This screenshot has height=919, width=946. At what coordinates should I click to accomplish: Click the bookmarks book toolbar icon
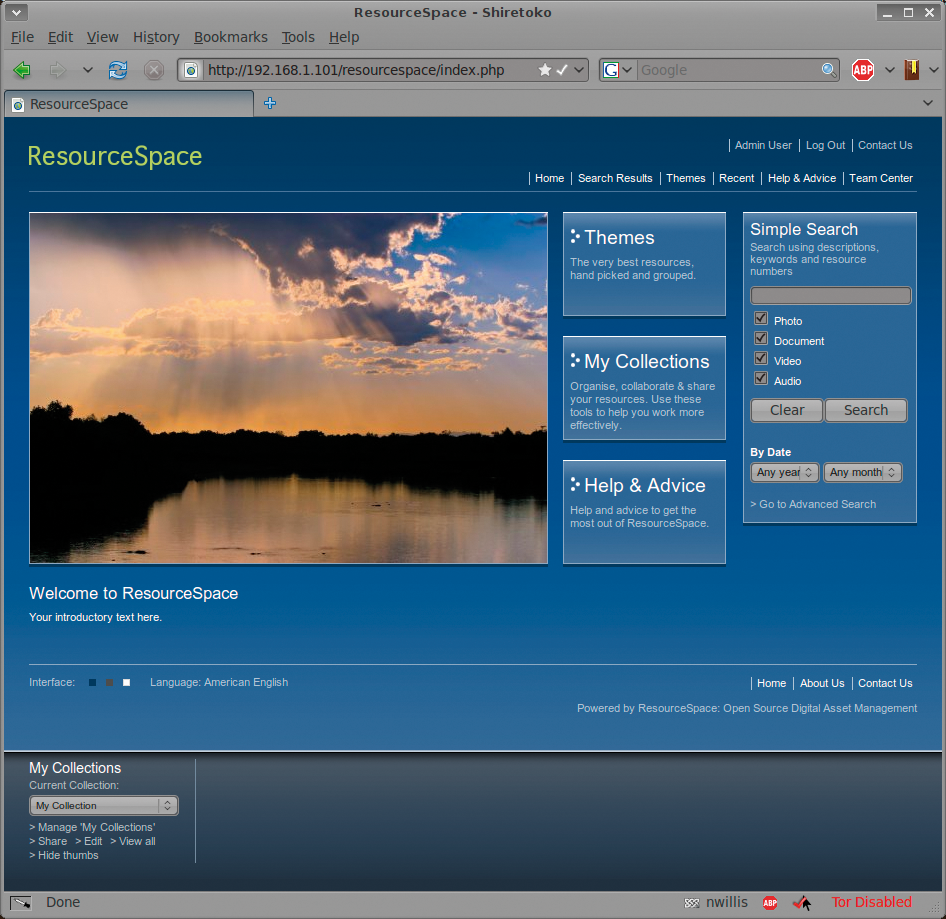[912, 70]
